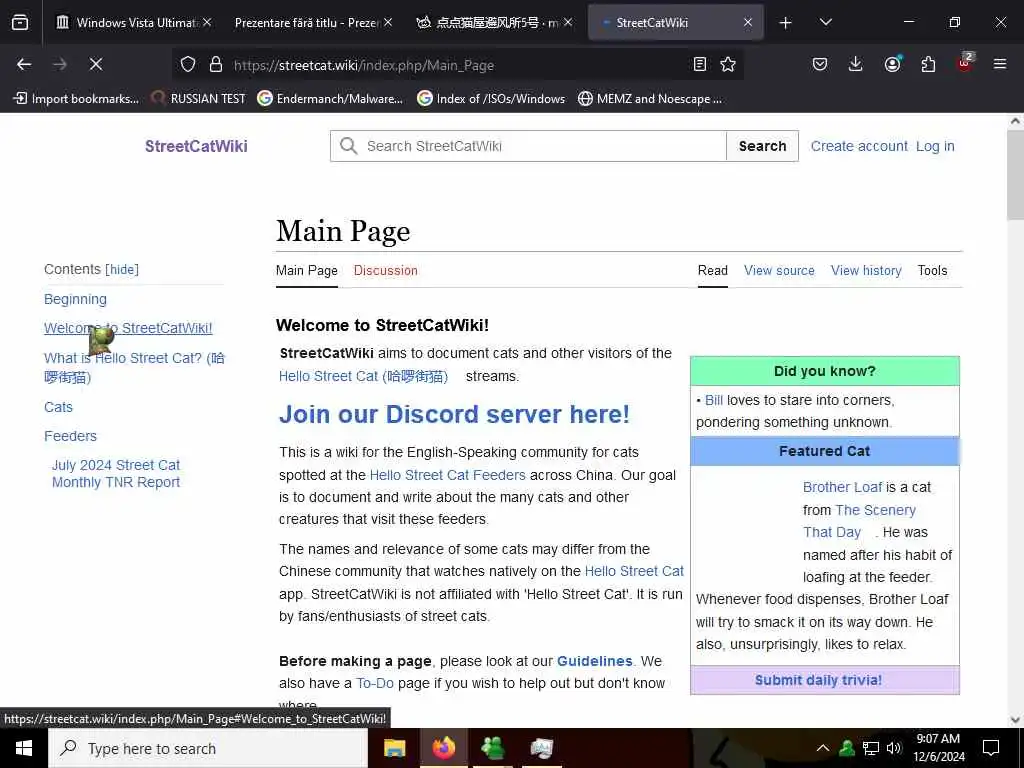Jump to Cats section in contents
The width and height of the screenshot is (1024, 768).
(58, 407)
